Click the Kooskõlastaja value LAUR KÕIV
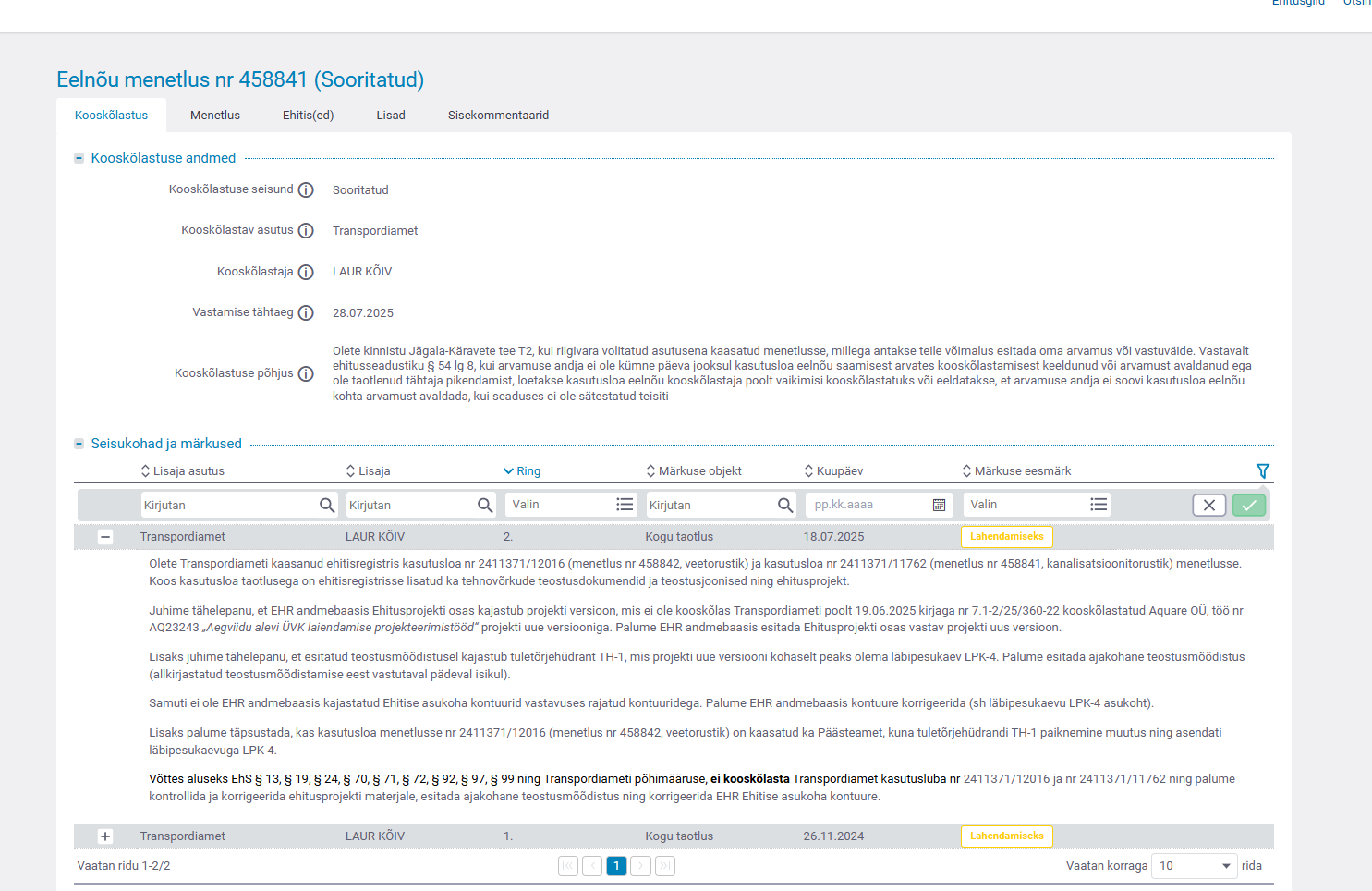The width and height of the screenshot is (1372, 891). (x=362, y=272)
